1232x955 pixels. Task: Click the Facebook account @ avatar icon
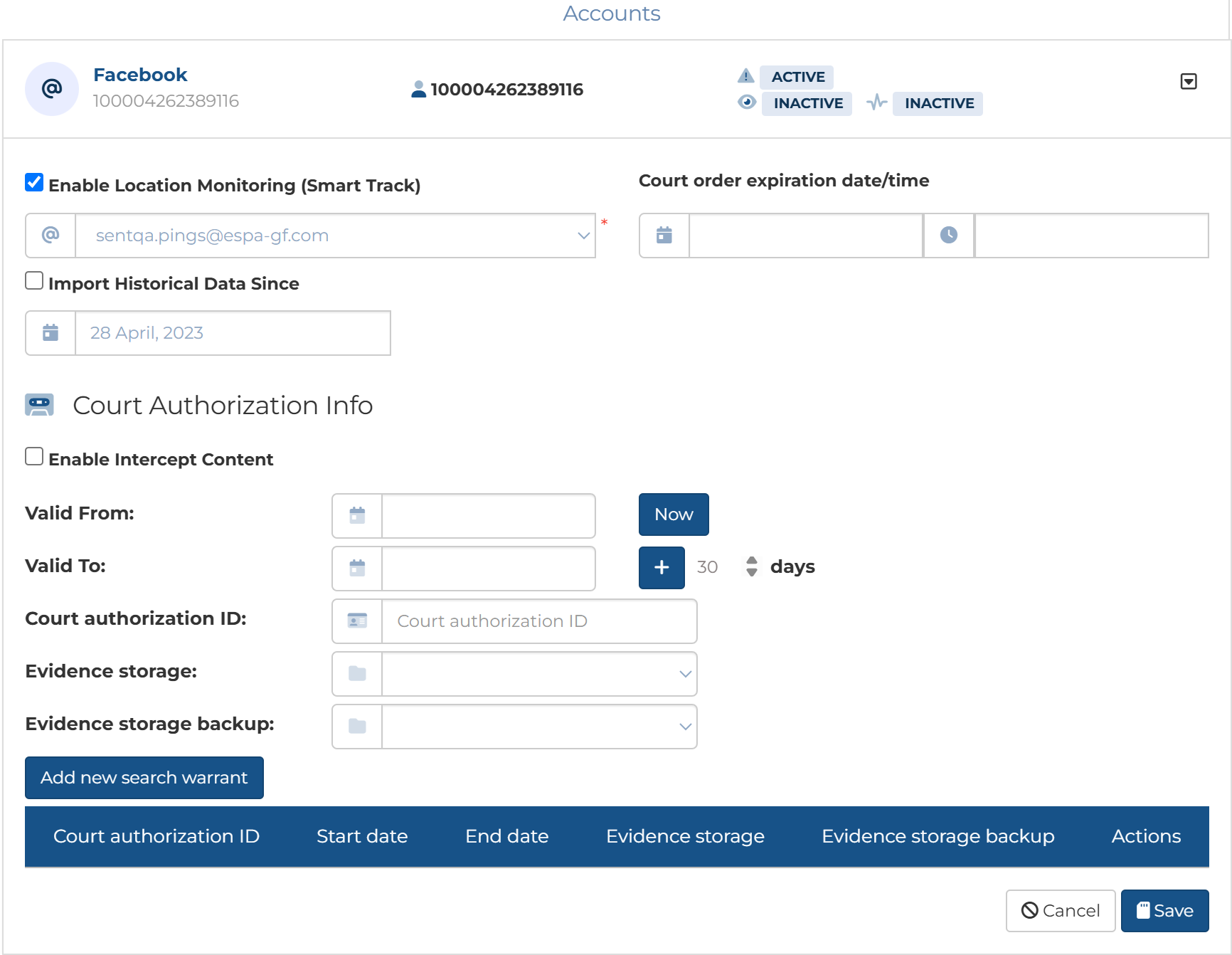[52, 89]
